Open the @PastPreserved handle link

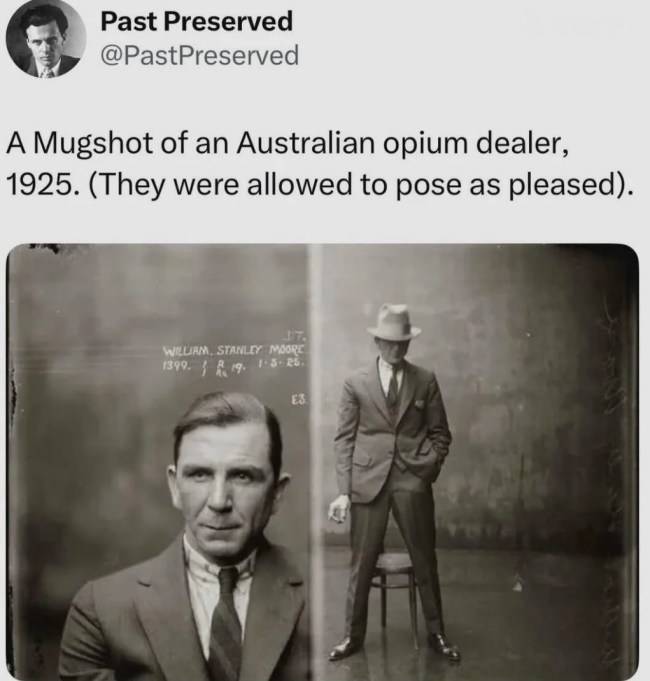click(x=200, y=55)
